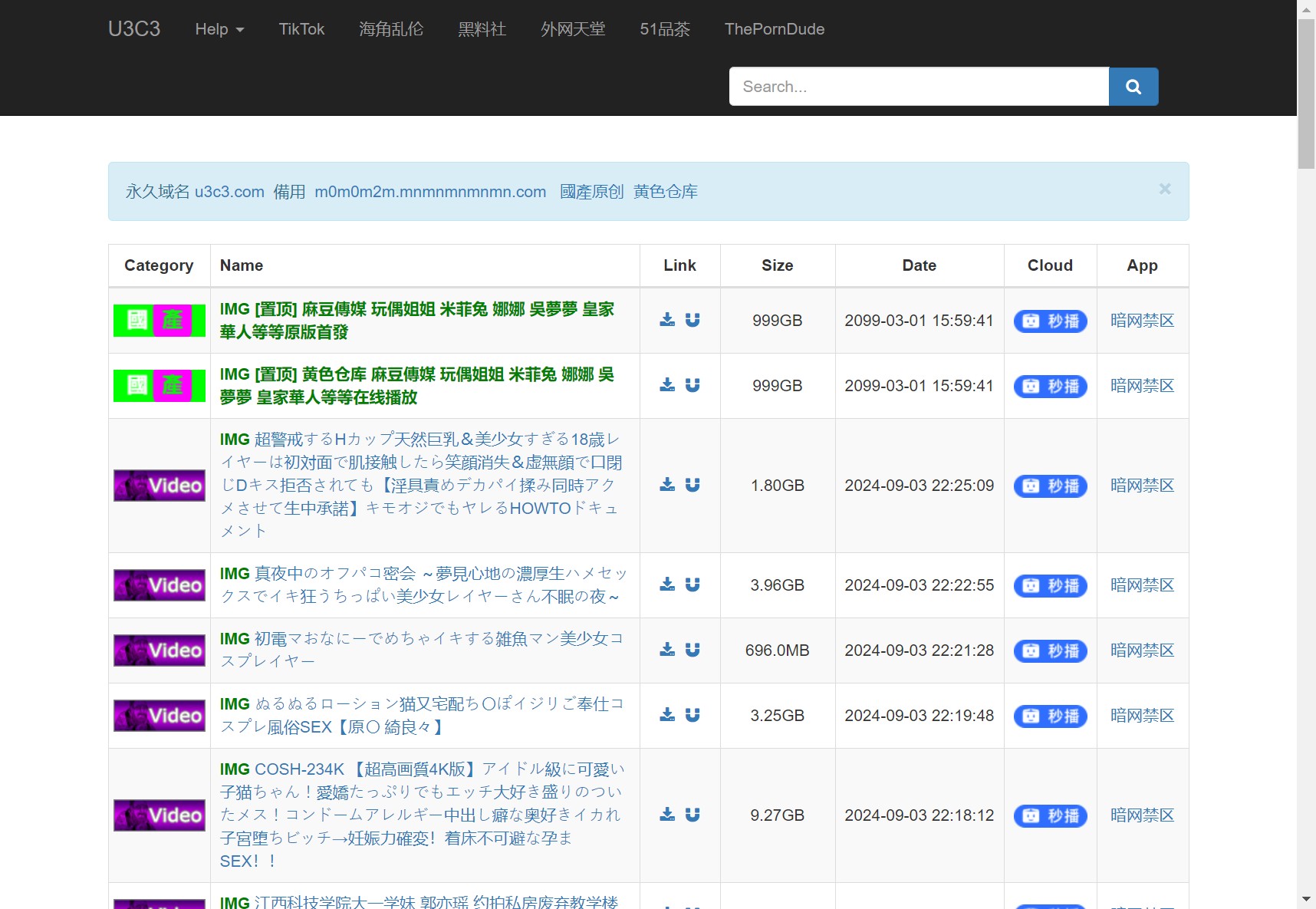Click the download icon for the 1.80GB video
Screen dimensions: 1316x909
666,485
